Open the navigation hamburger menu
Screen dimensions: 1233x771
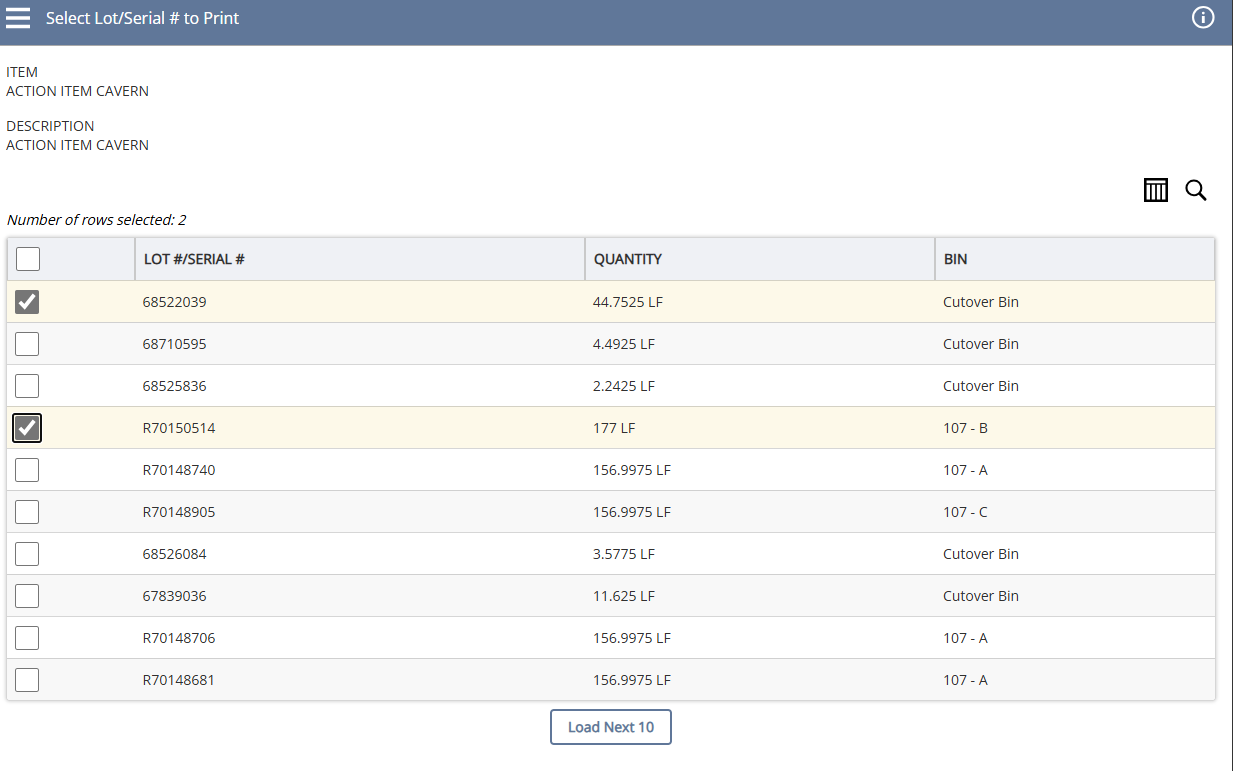(x=18, y=17)
